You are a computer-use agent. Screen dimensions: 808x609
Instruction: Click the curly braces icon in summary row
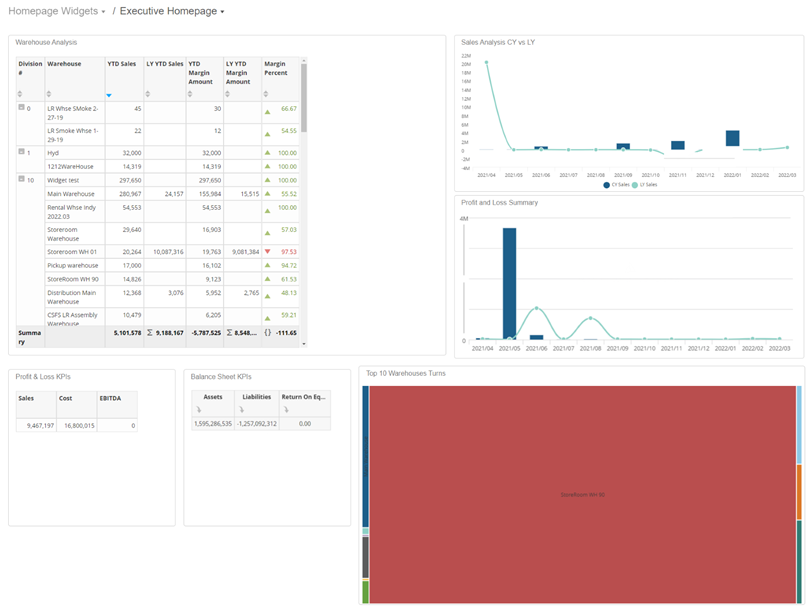267,332
